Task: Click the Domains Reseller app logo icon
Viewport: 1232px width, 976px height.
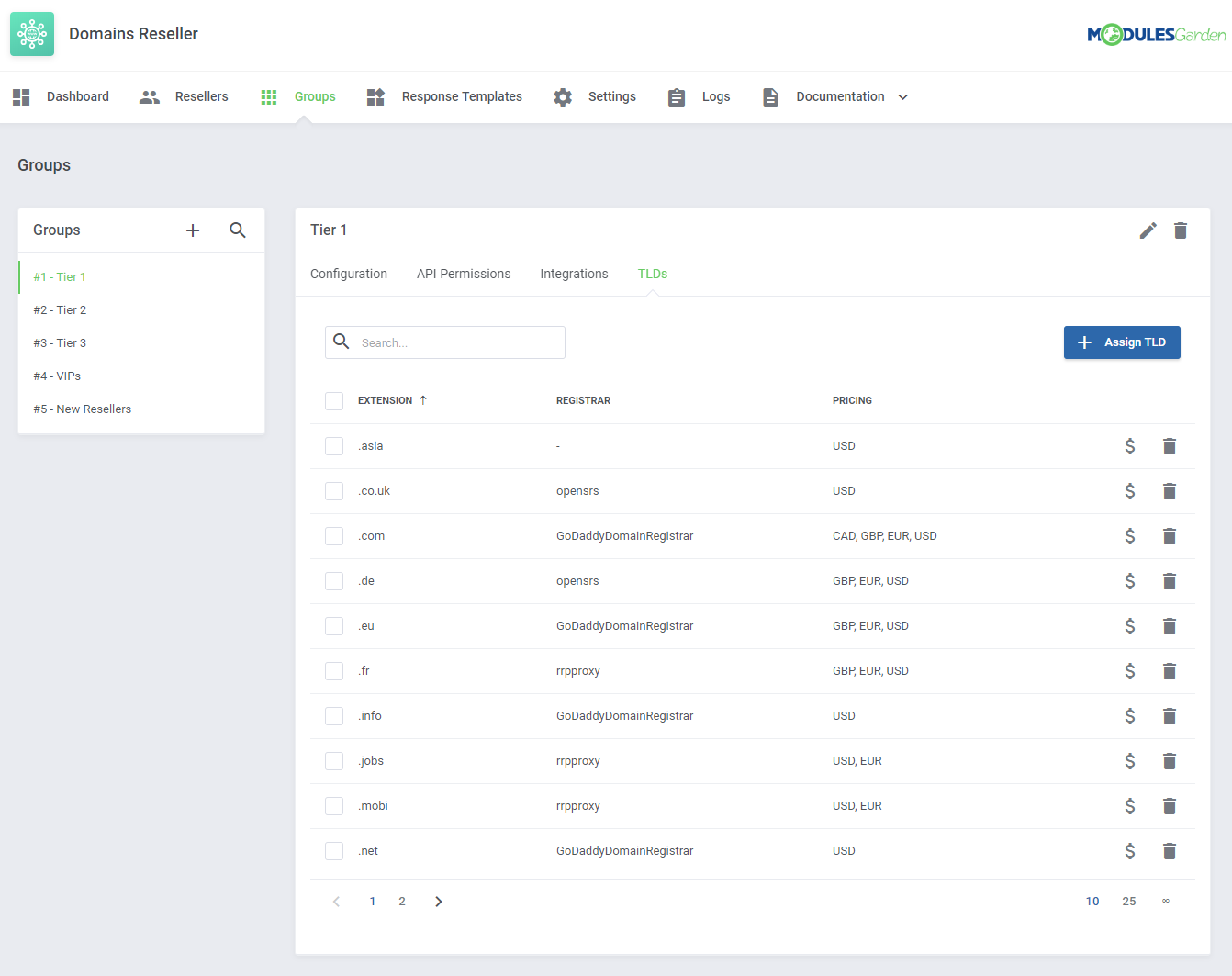Action: pyautogui.click(x=32, y=33)
